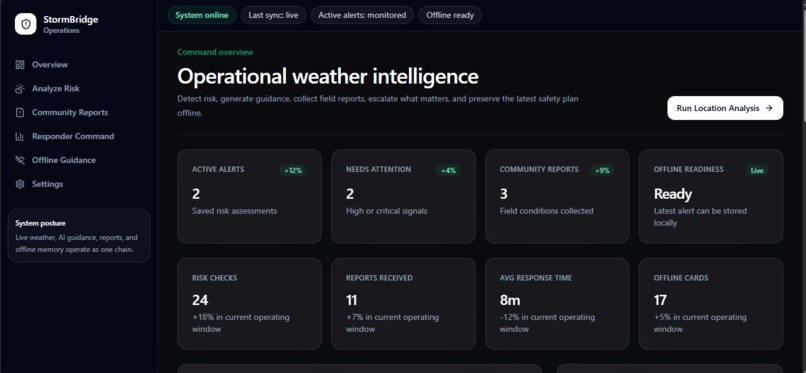Image resolution: width=806 pixels, height=373 pixels.
Task: Click the +9% badge on Community Reports
Action: (602, 171)
